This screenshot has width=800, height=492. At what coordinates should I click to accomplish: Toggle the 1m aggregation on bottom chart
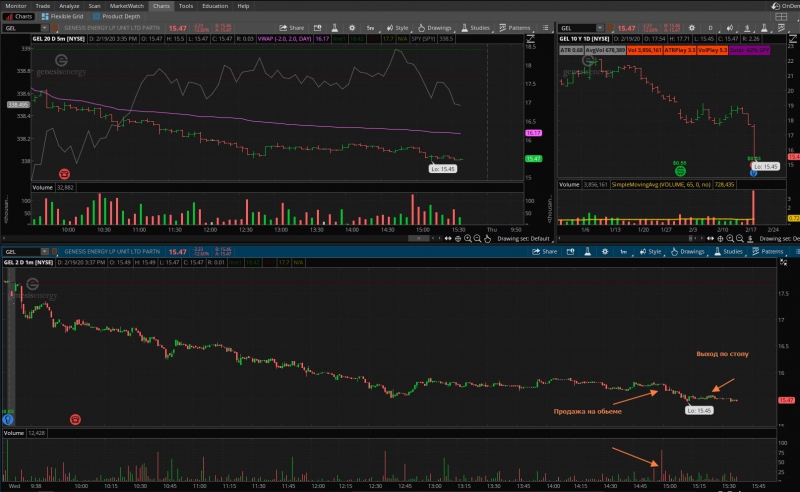coord(623,252)
